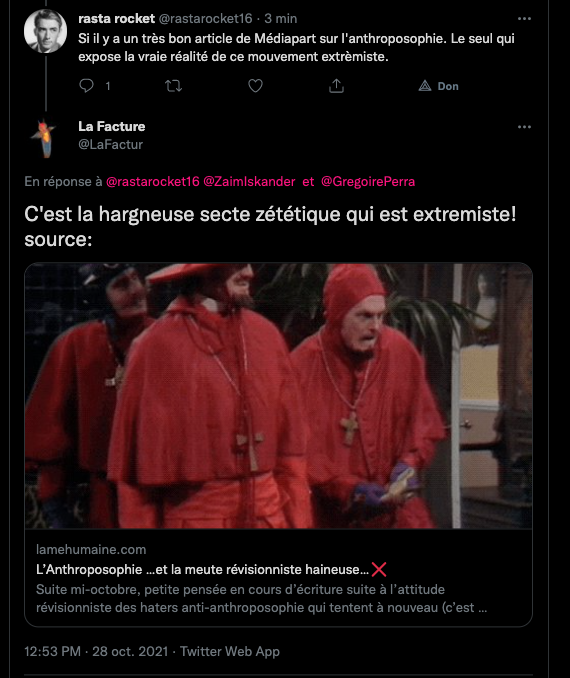This screenshot has width=570, height=678.
Task: Open the @GregoirePerra mention
Action: click(x=368, y=181)
